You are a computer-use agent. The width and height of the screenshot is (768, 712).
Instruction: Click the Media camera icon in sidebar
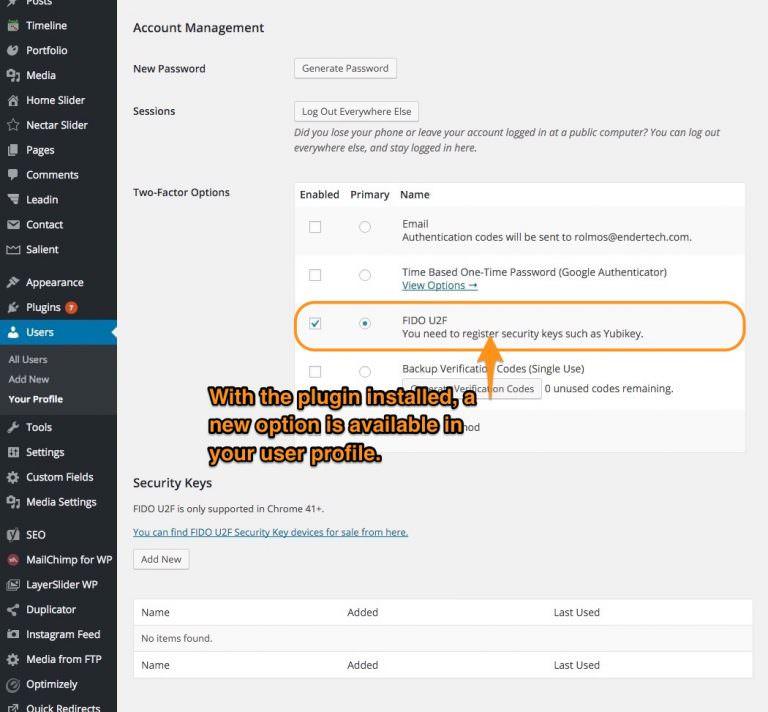coord(13,75)
